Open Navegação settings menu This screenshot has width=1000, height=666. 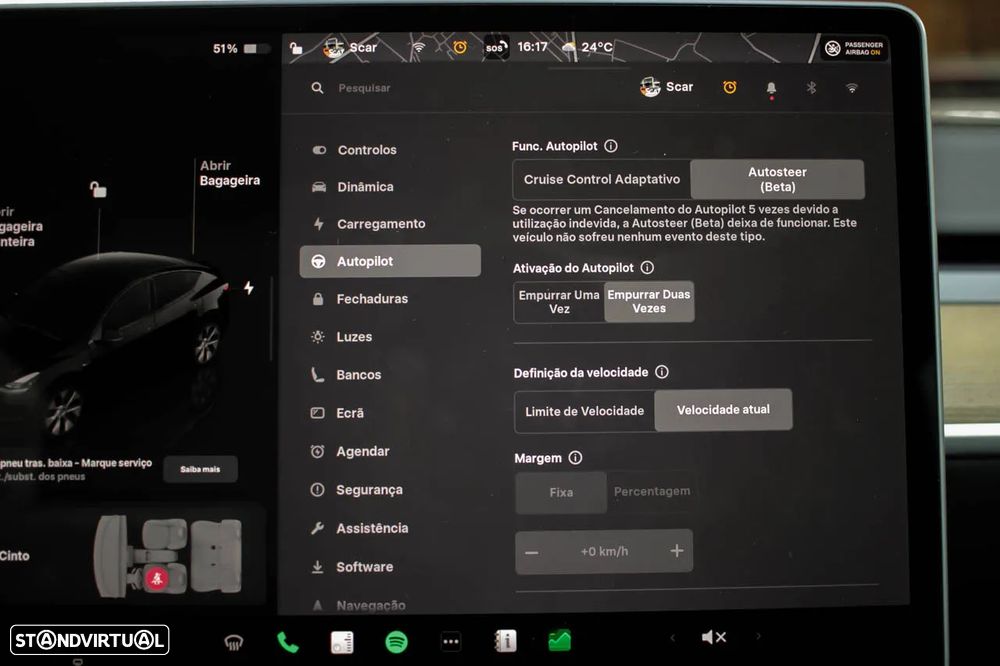pos(390,605)
